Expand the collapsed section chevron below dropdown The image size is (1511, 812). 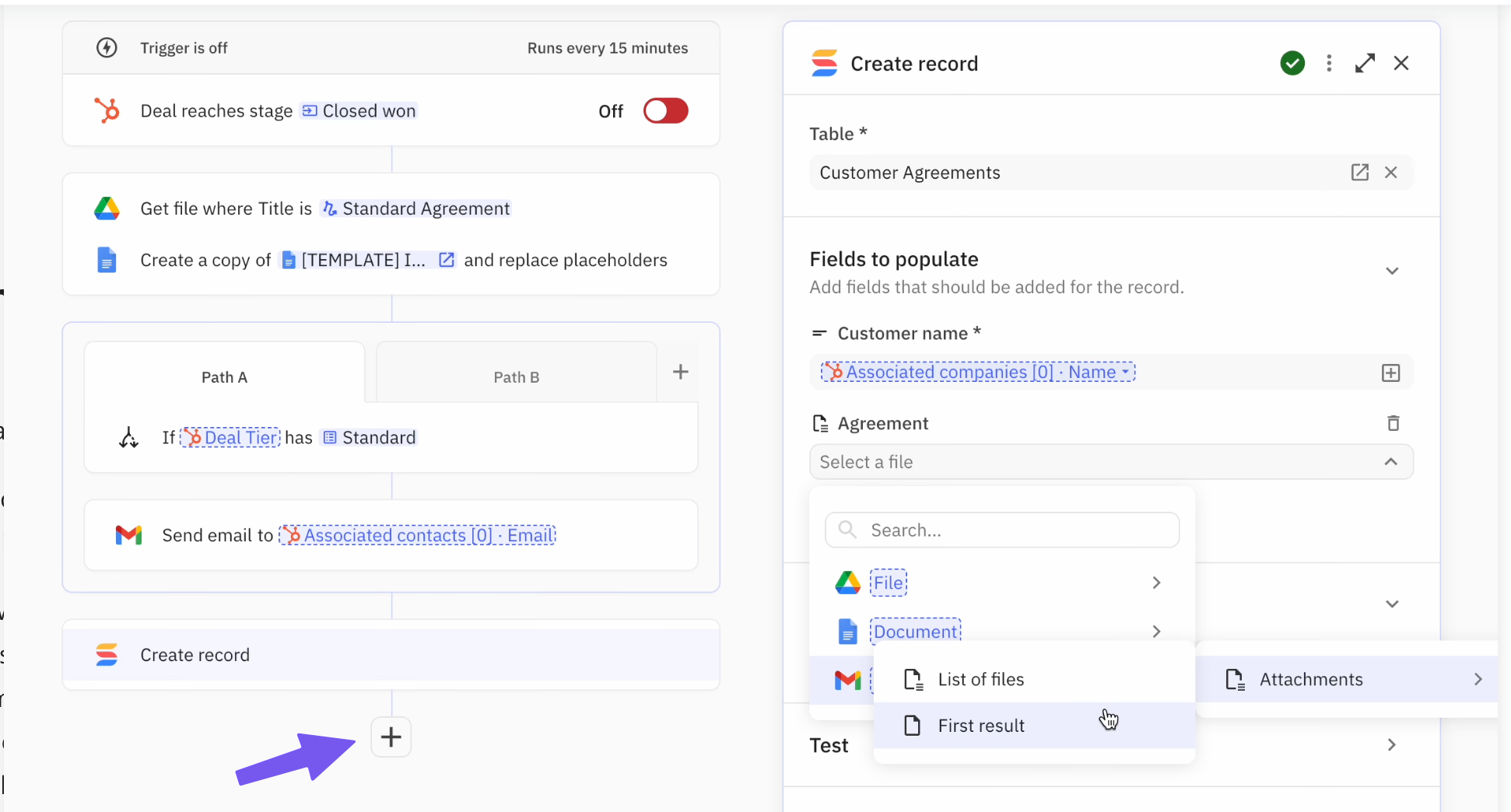[x=1392, y=604]
